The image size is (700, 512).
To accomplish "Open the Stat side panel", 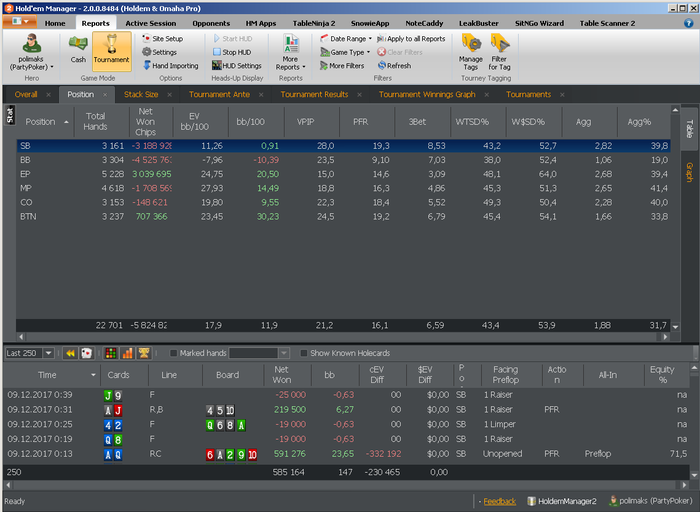I will click(x=10, y=115).
